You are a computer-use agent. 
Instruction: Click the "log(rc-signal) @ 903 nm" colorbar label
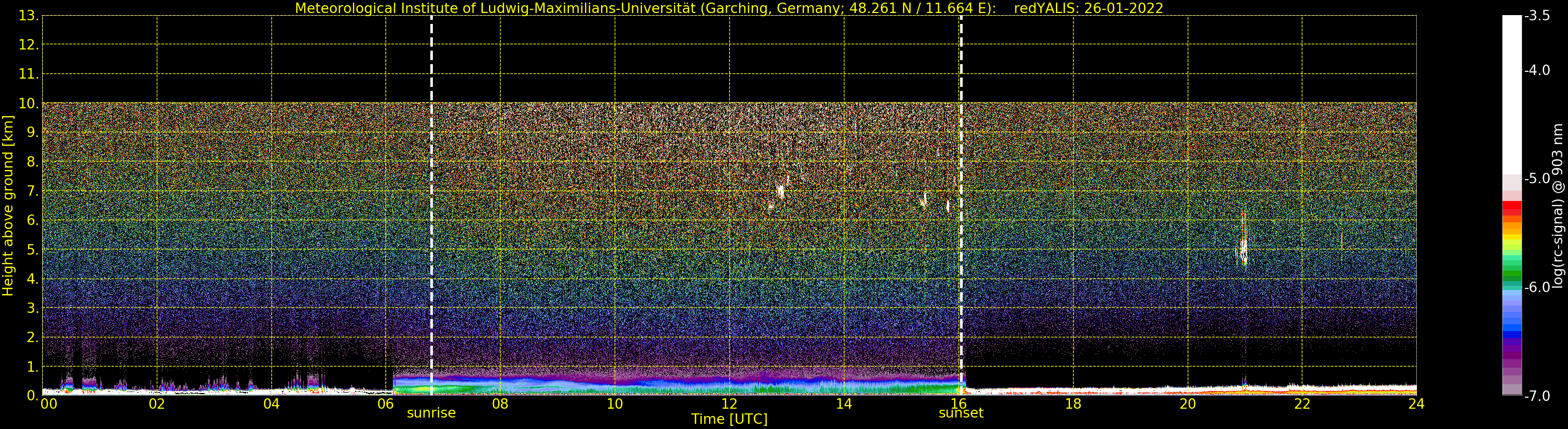click(1558, 206)
